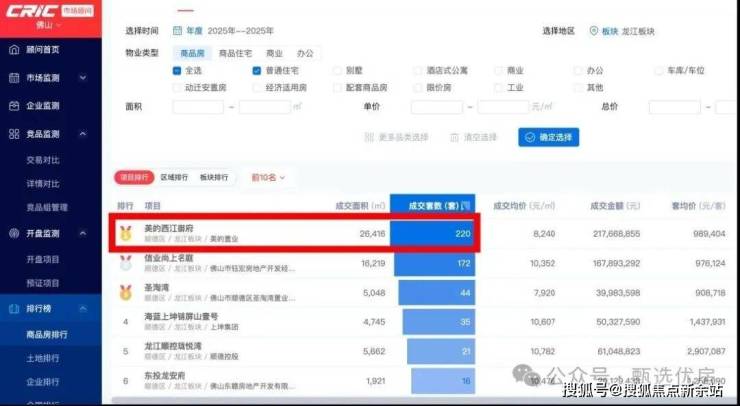
Task: Click the blue 220 transaction bar
Action: [432, 233]
